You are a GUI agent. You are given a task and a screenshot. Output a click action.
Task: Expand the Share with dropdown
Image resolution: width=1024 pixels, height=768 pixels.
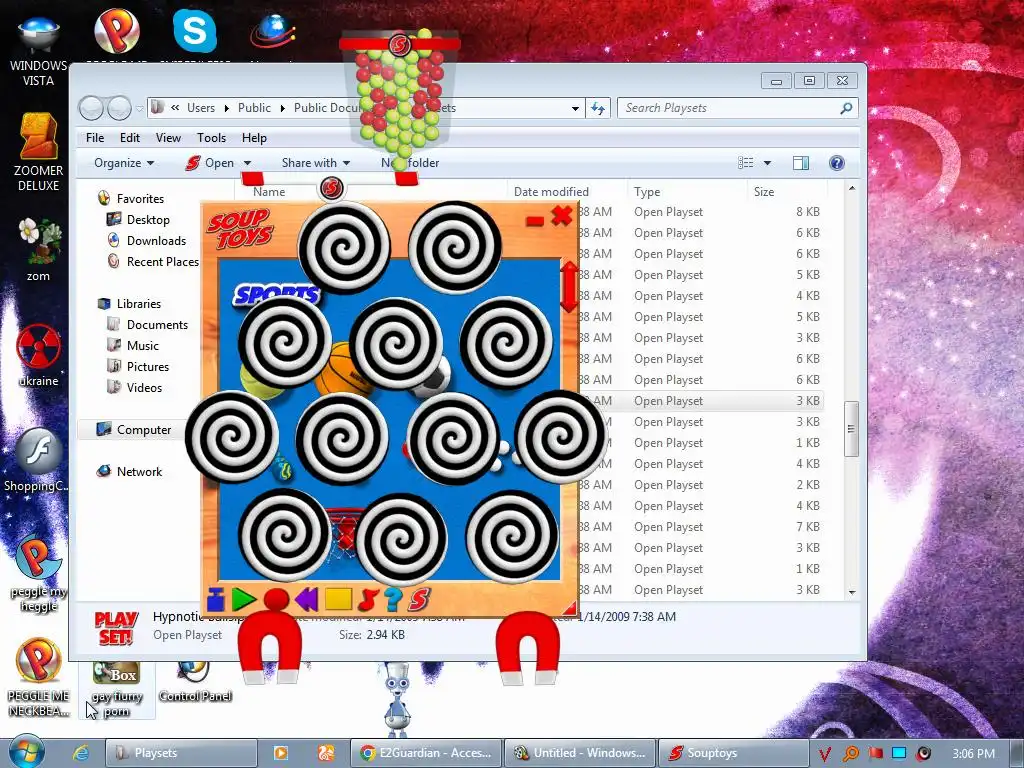click(315, 163)
